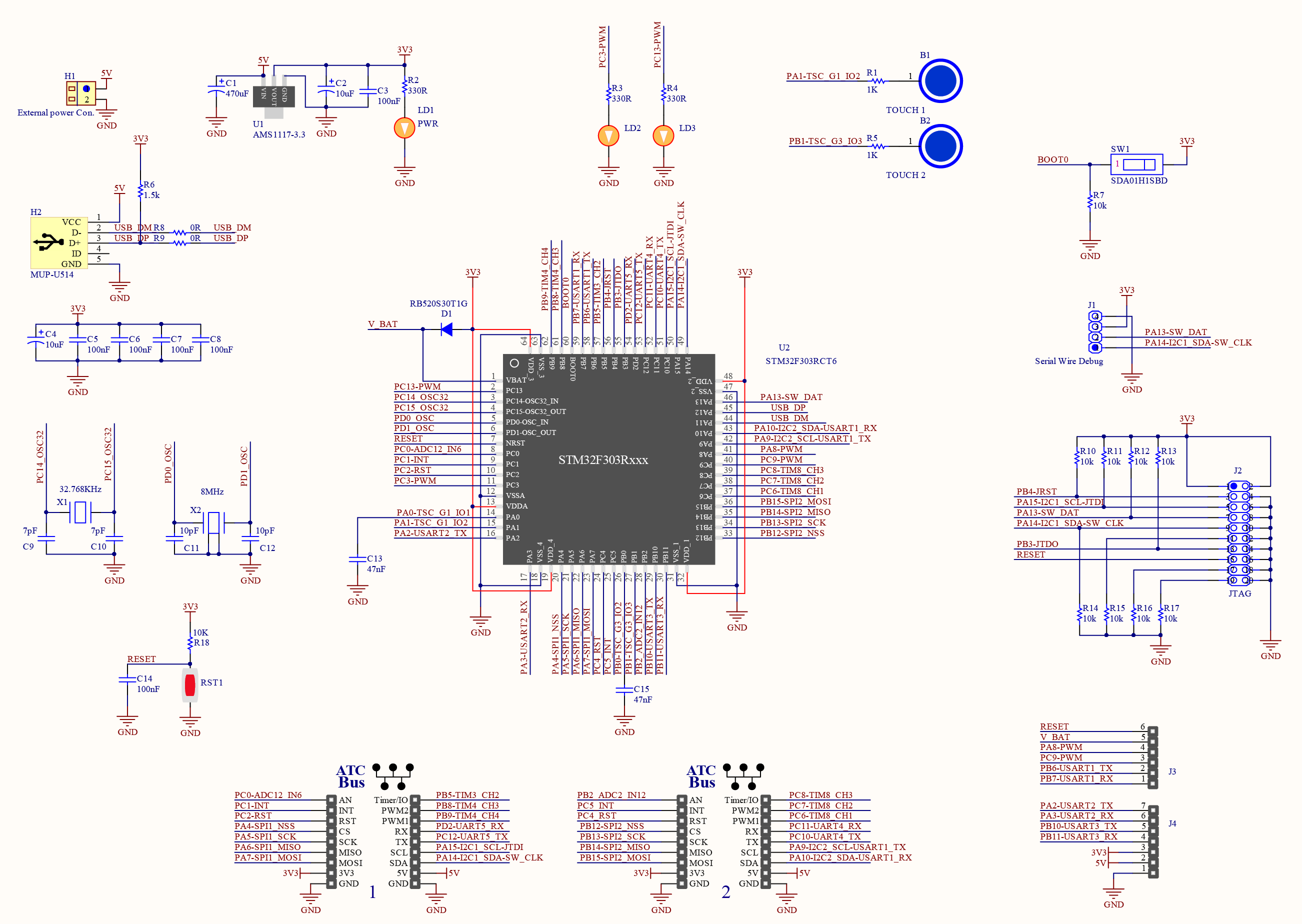Select the J1 serial wire debug header
The image size is (1302, 924).
(1095, 331)
